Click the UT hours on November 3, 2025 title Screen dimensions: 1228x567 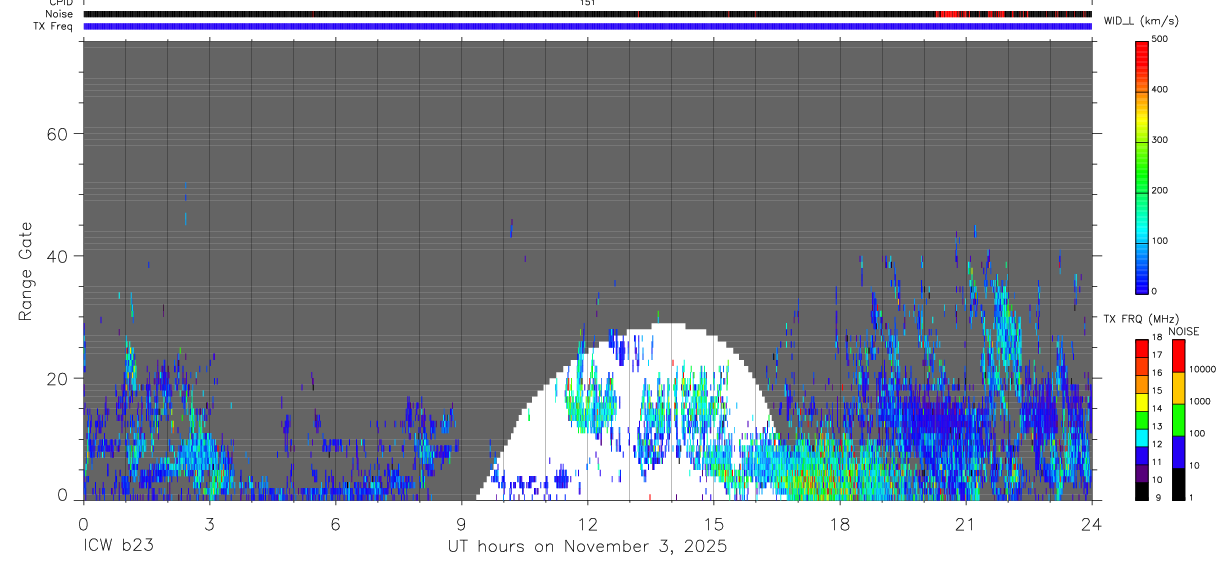click(587, 547)
